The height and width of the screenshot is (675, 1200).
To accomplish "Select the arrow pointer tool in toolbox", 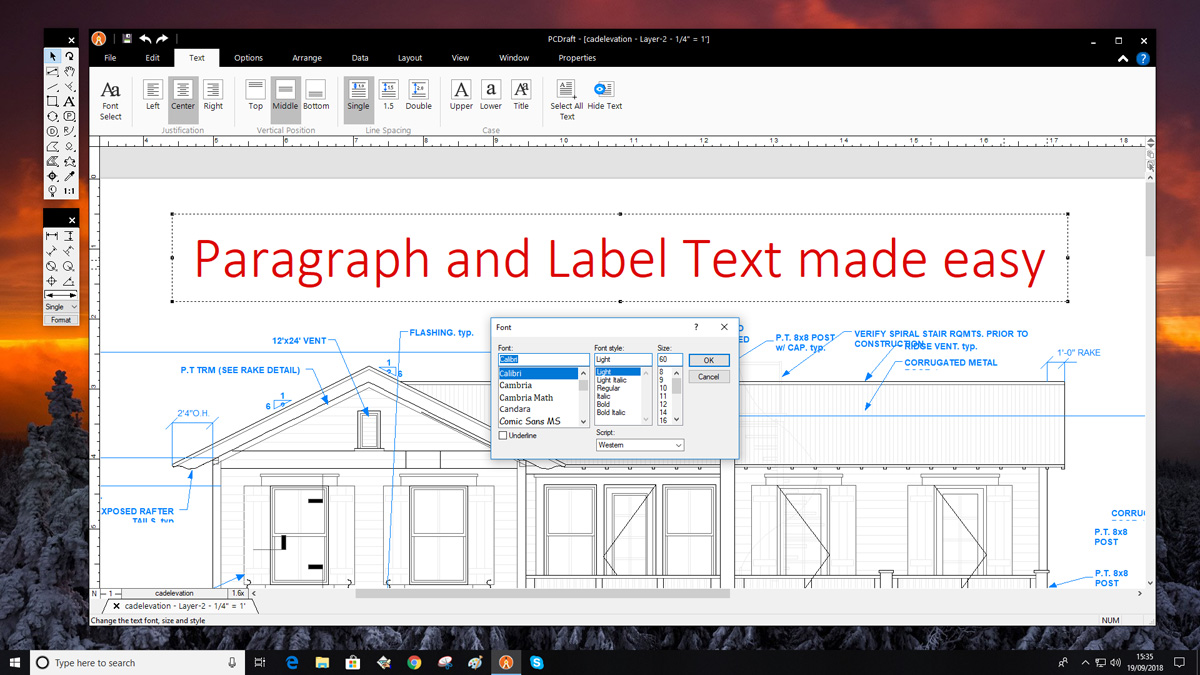I will tap(52, 57).
